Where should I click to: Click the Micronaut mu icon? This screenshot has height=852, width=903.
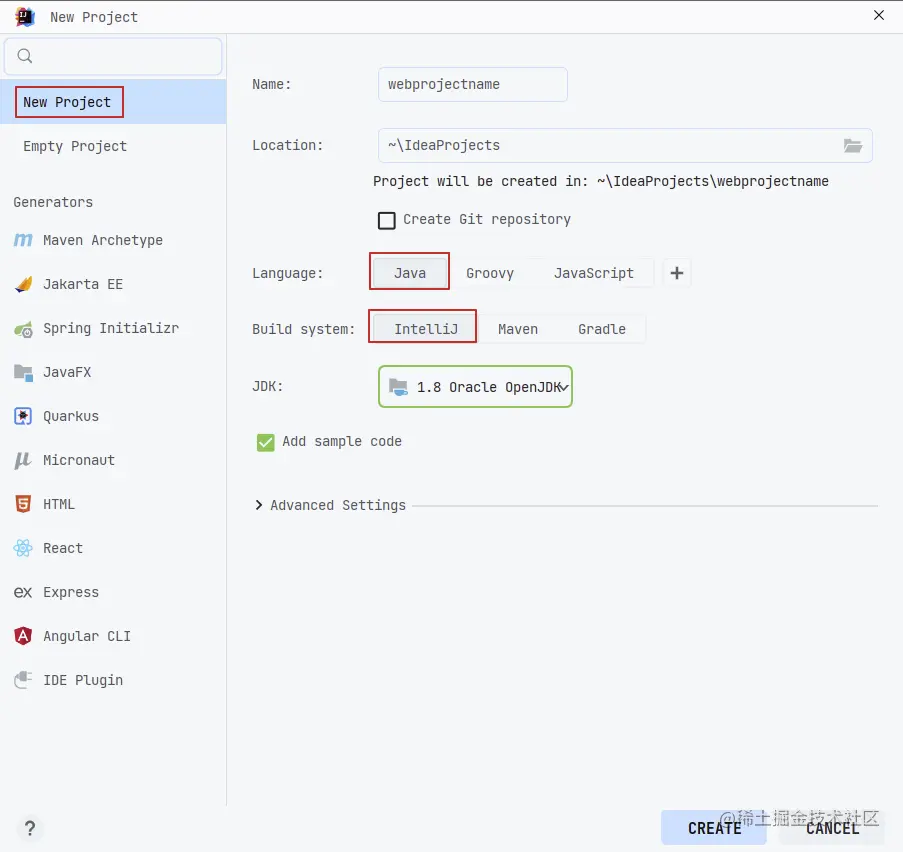[23, 460]
